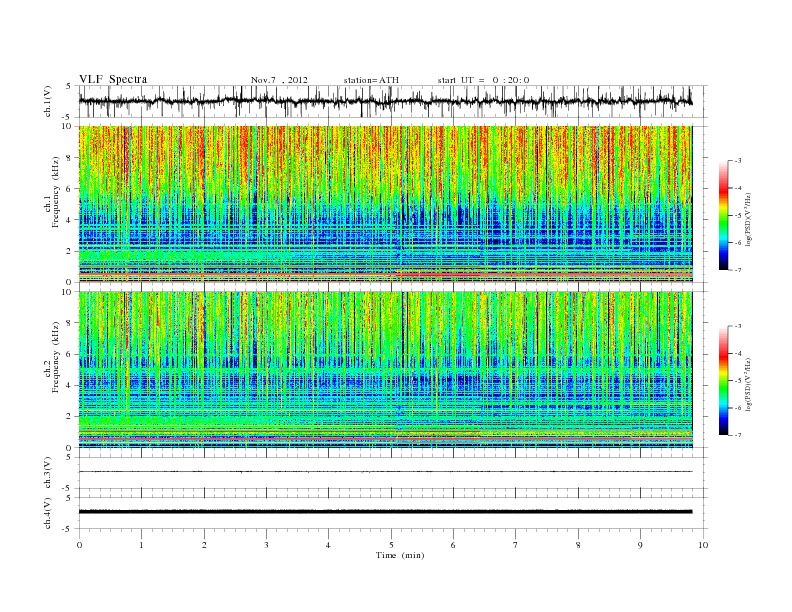The image size is (792, 612).
Task: Click the "2" kHz tick on ch.2 spectrogram
Action: (70, 417)
